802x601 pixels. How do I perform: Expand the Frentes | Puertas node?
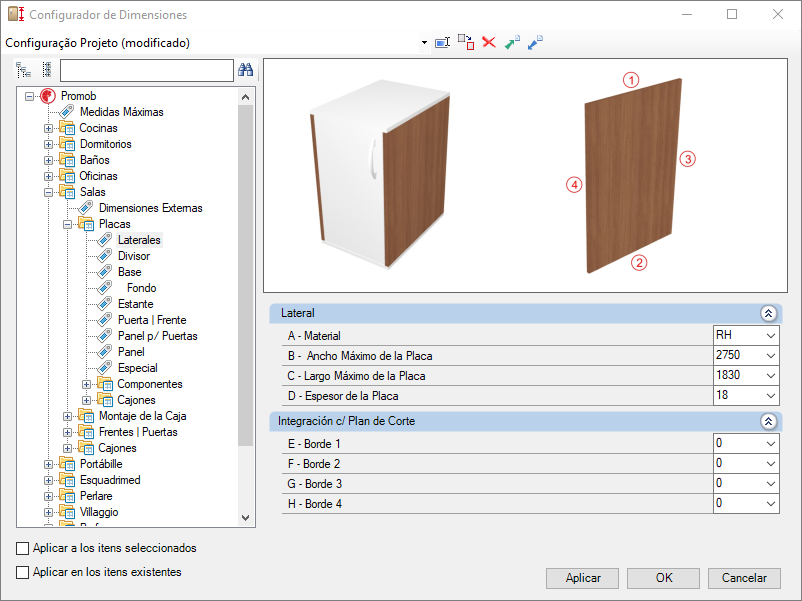pyautogui.click(x=67, y=432)
